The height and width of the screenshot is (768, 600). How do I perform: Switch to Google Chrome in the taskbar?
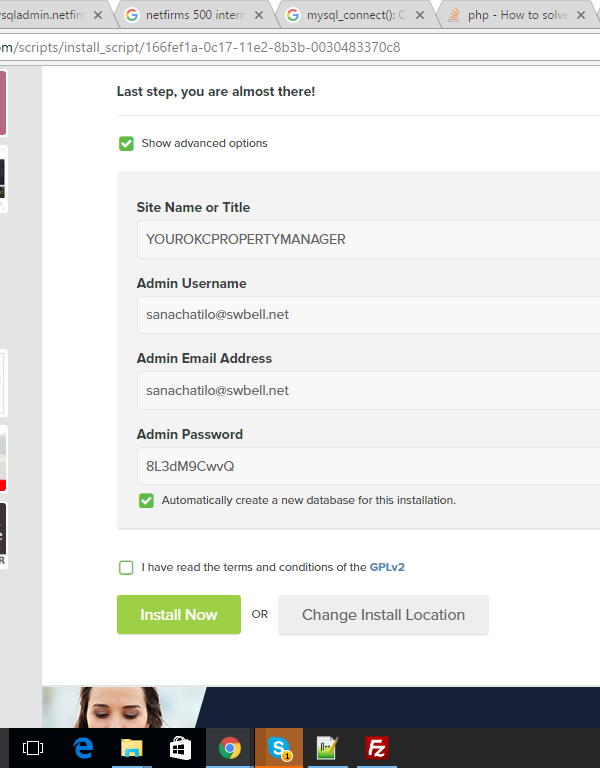(230, 747)
